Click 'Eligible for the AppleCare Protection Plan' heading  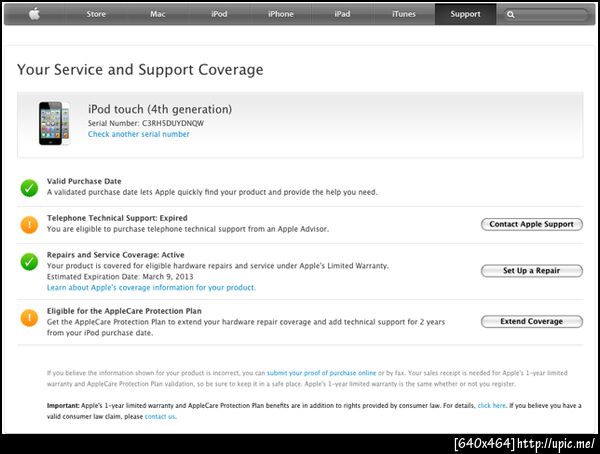(124, 311)
